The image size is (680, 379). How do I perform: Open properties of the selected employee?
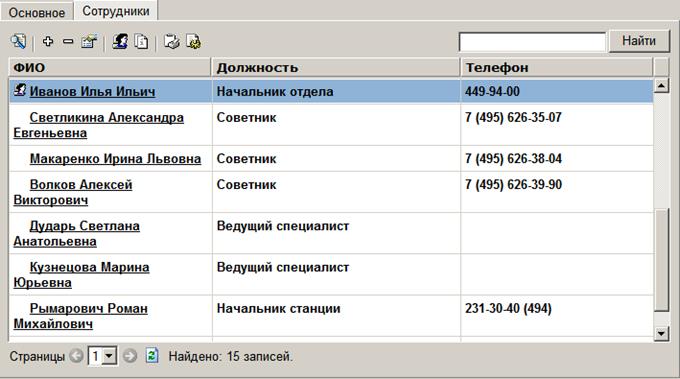89,42
